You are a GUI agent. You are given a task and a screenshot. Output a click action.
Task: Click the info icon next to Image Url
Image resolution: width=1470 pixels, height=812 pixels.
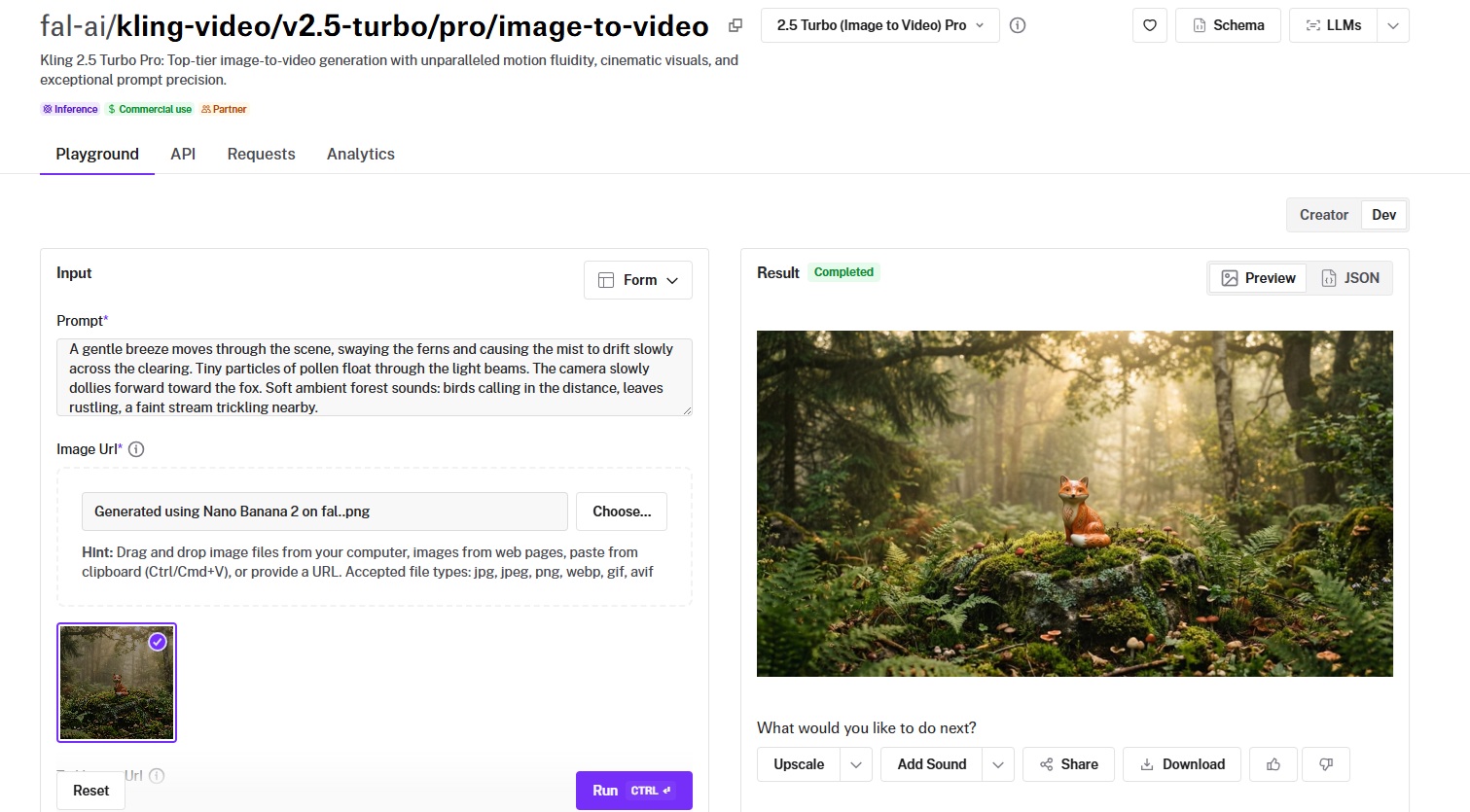point(136,449)
